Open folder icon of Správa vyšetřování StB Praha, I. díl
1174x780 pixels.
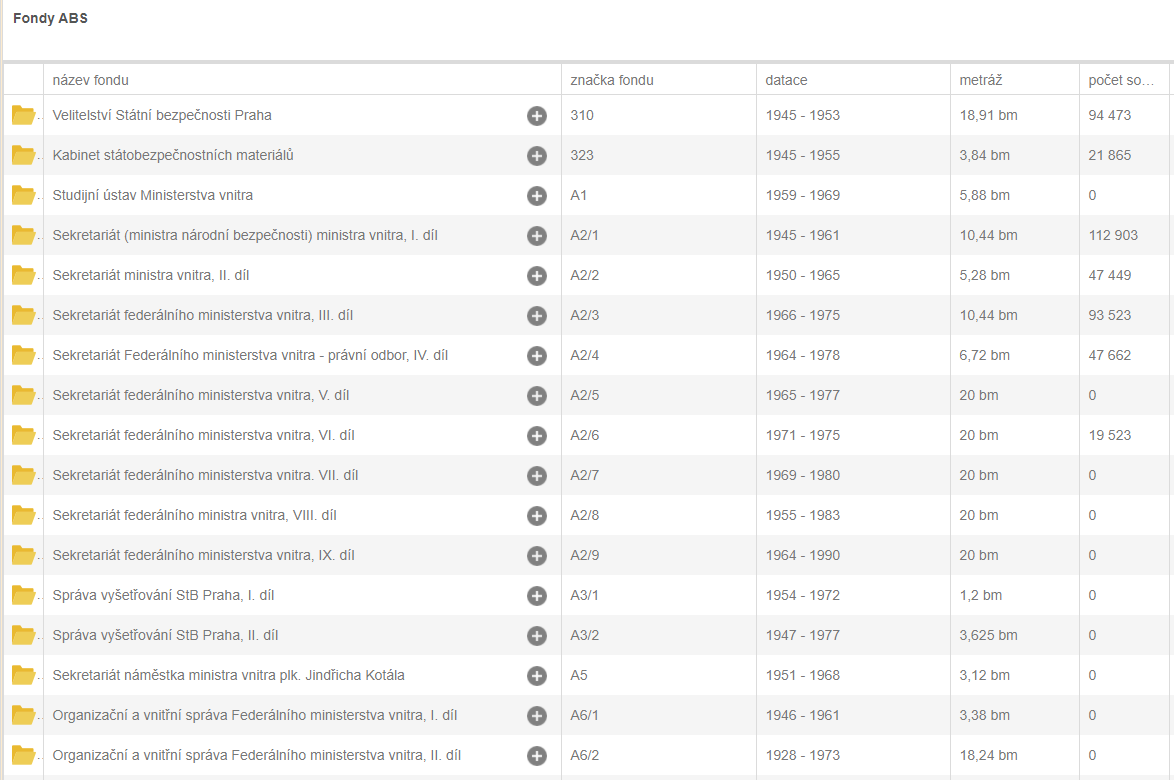[x=23, y=595]
